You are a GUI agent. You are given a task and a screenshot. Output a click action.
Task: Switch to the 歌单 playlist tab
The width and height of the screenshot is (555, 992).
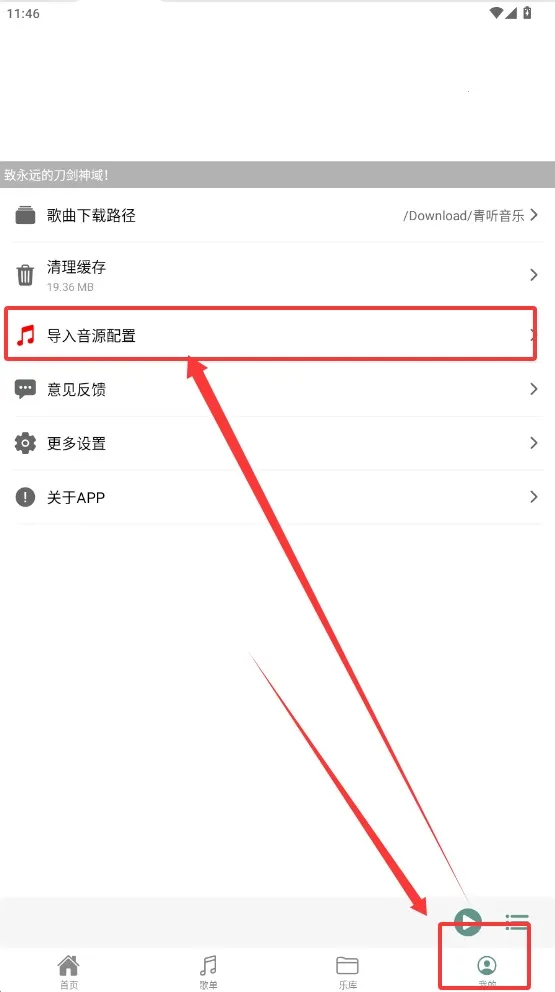click(208, 971)
